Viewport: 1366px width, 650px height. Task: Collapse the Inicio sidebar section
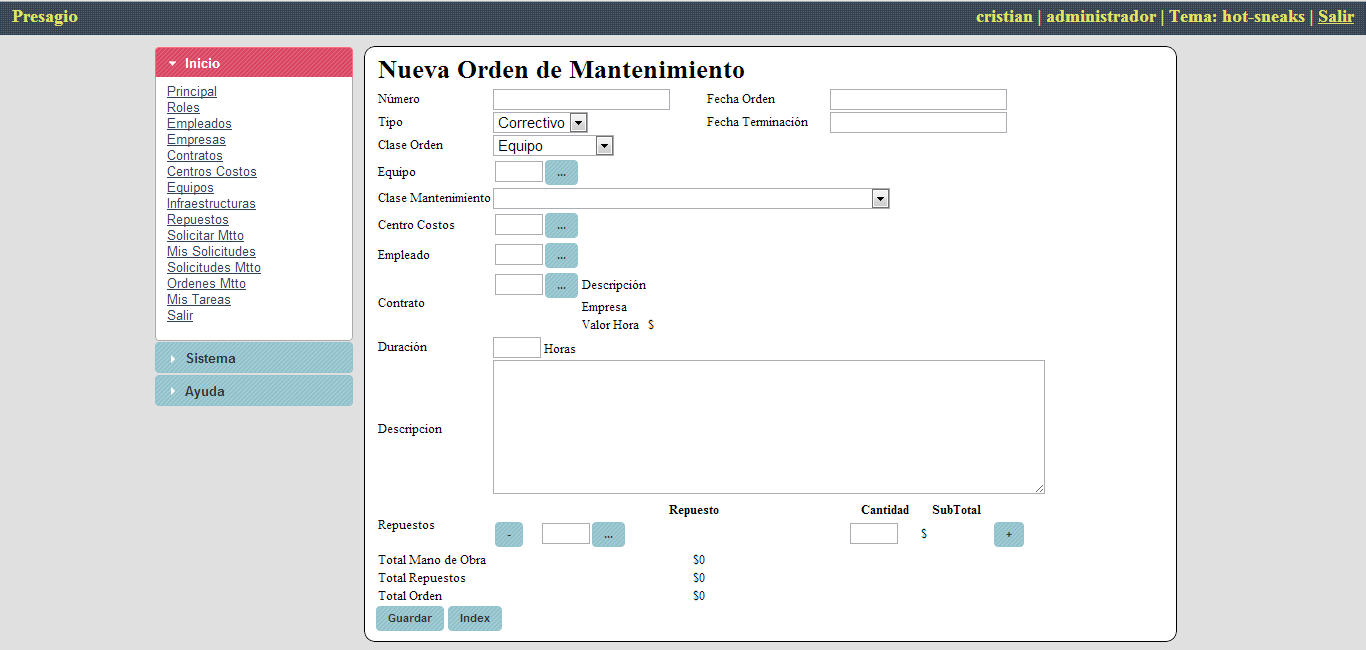(x=253, y=62)
